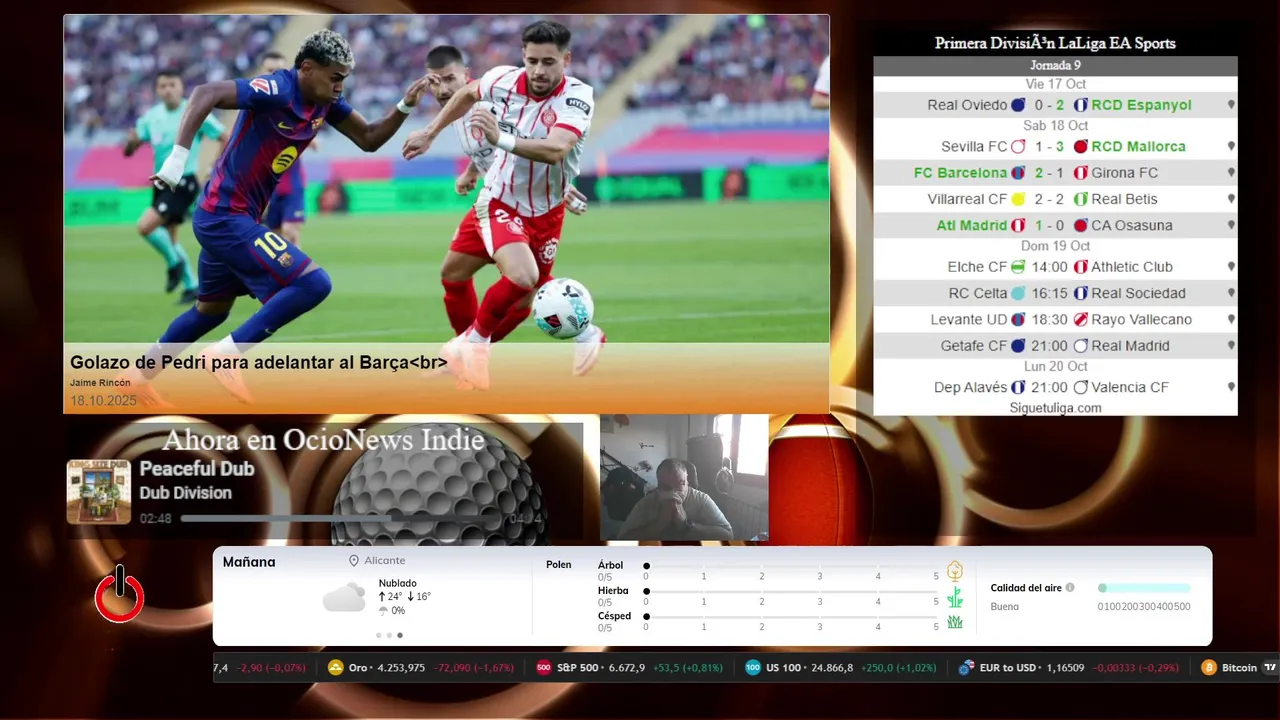Click the RC Celta team crest
This screenshot has width=1280, height=720.
[x=1018, y=293]
